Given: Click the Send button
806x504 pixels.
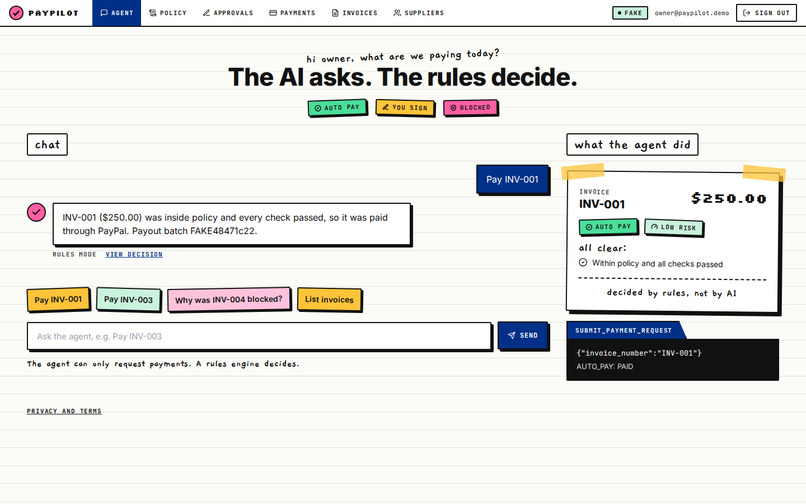Looking at the screenshot, I should tap(523, 335).
